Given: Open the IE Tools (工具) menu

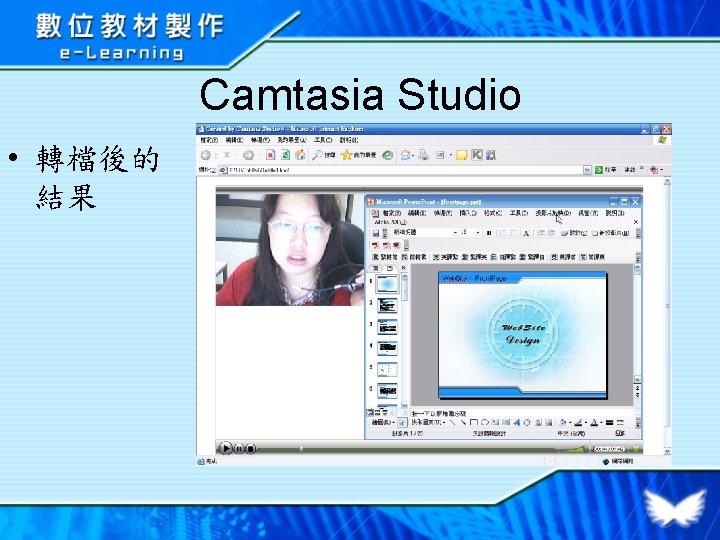Looking at the screenshot, I should [x=323, y=140].
